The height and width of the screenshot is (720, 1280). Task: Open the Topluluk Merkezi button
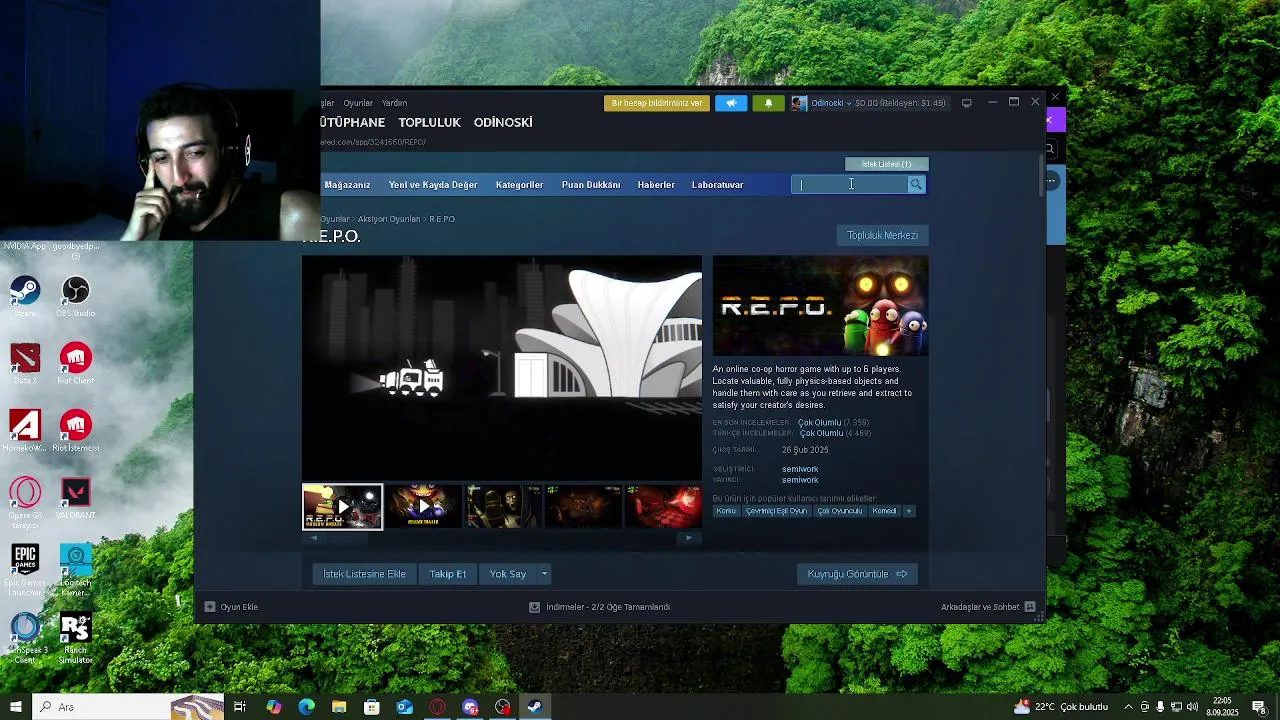tap(882, 235)
